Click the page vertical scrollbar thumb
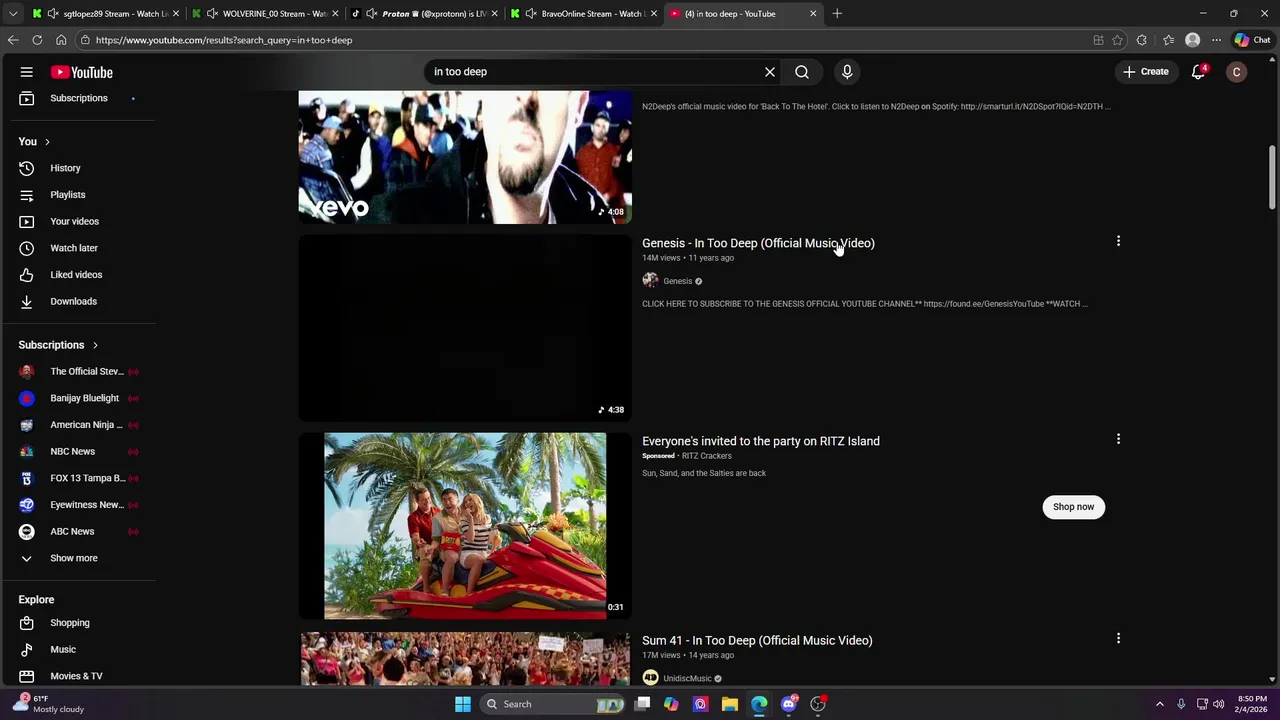1280x720 pixels. pos(1272,176)
